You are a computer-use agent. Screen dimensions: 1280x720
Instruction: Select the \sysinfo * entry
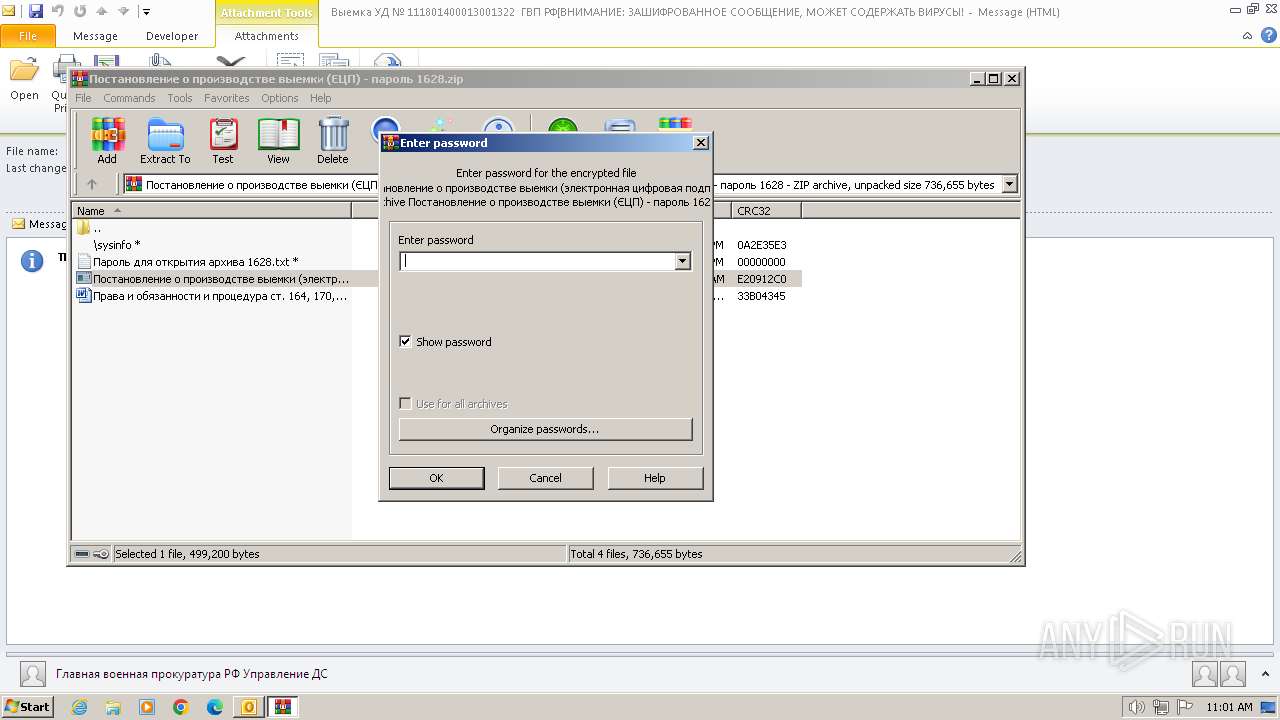coord(116,245)
